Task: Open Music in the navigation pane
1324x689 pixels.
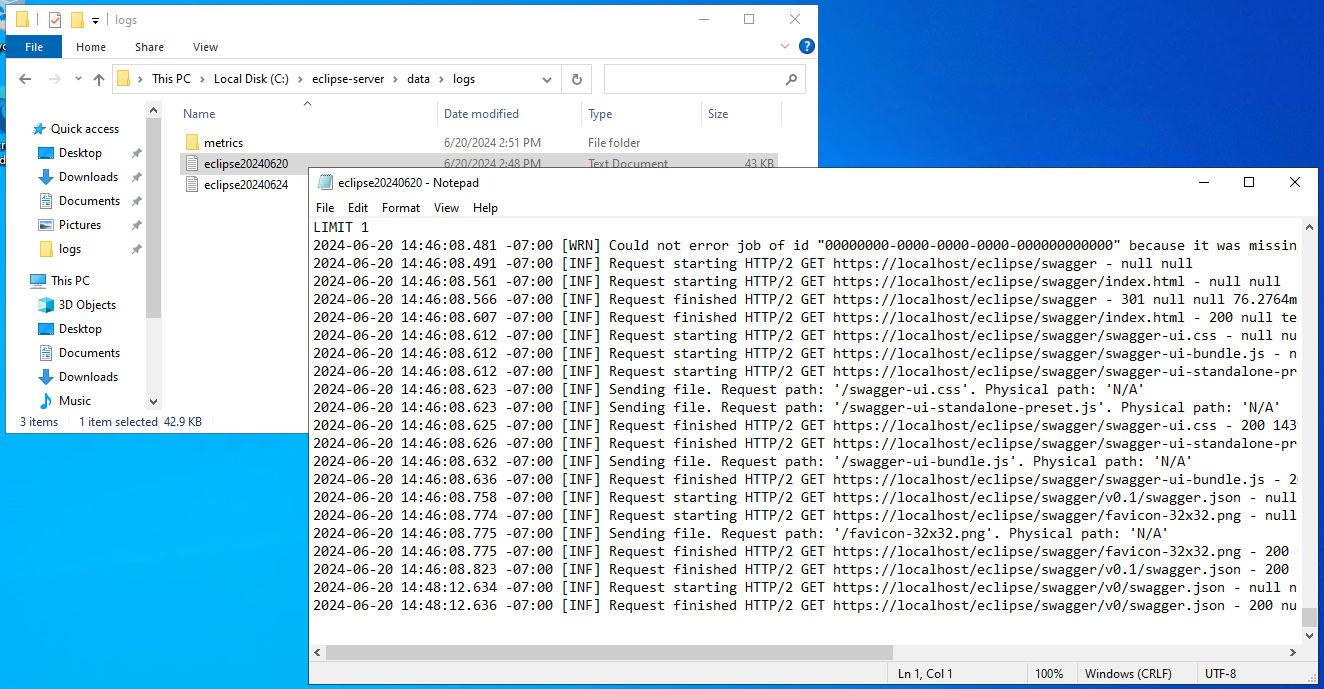Action: pos(75,401)
